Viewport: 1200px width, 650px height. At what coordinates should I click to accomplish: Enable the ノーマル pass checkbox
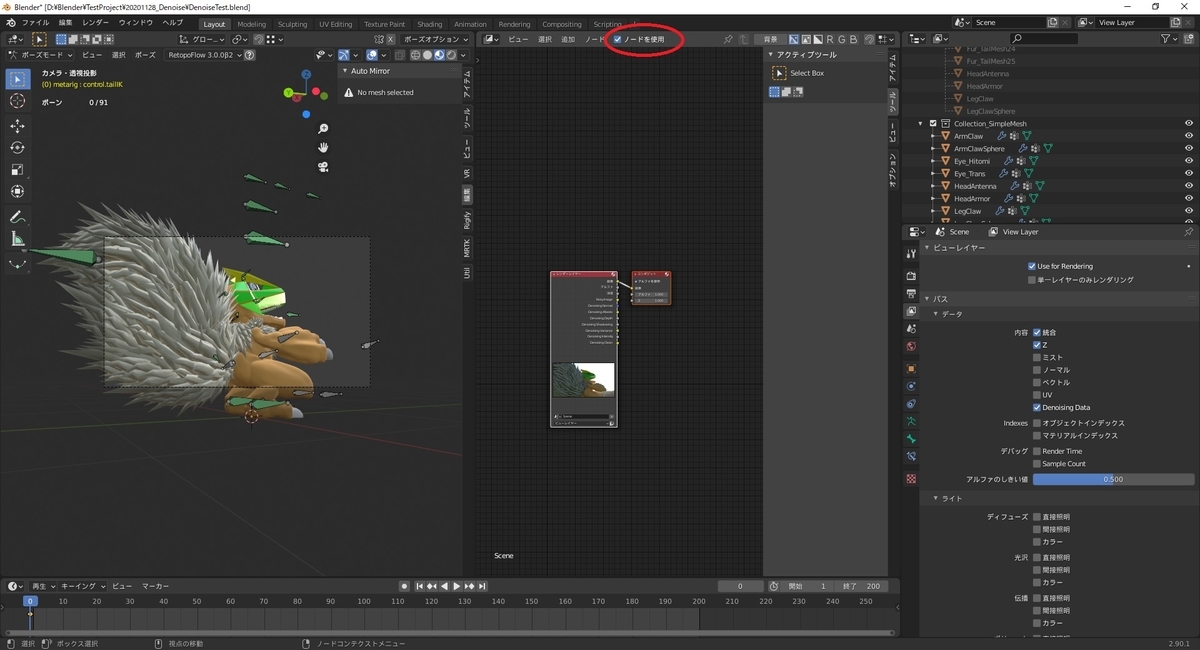coord(1037,370)
